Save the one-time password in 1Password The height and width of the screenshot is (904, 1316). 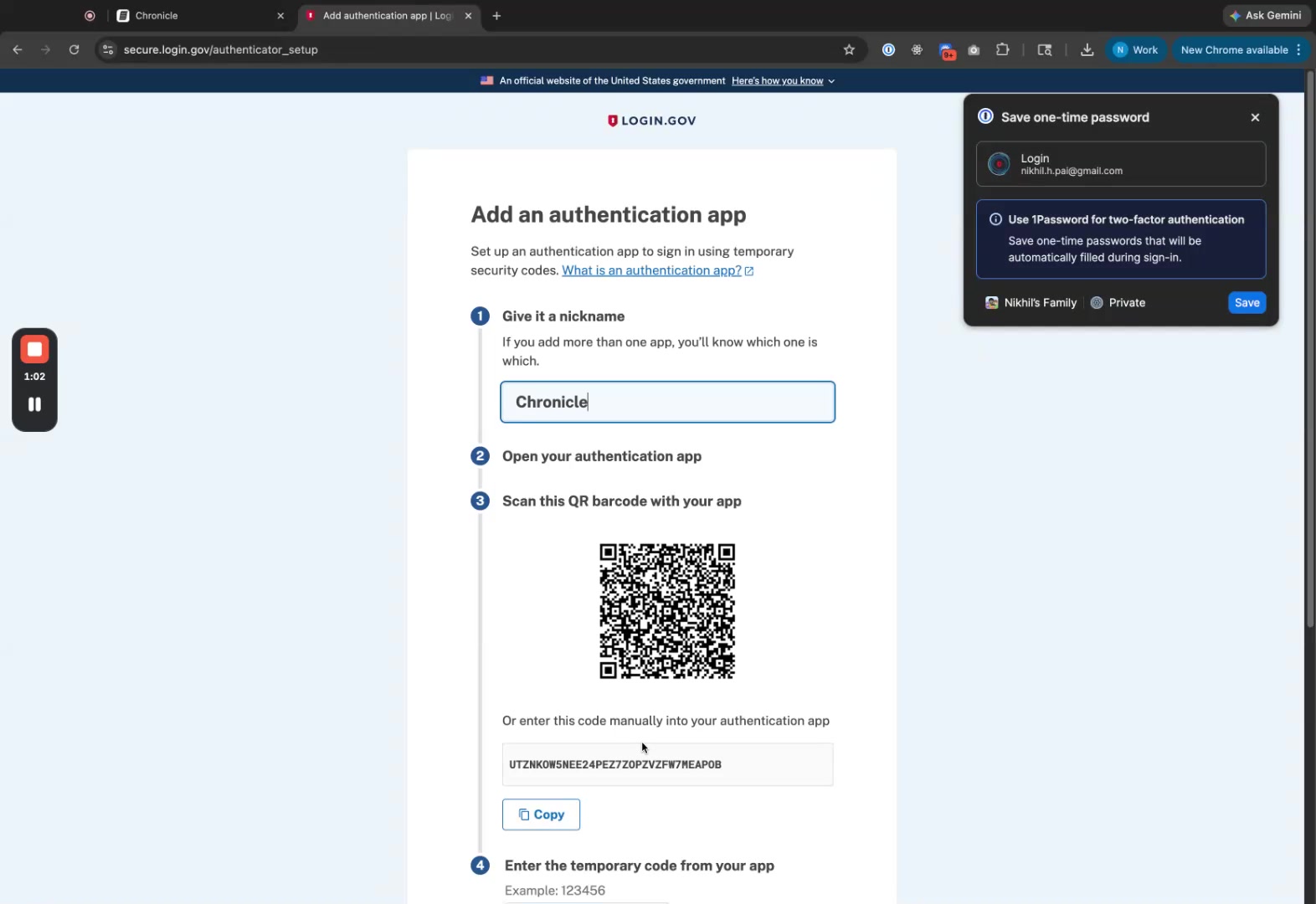pos(1247,303)
